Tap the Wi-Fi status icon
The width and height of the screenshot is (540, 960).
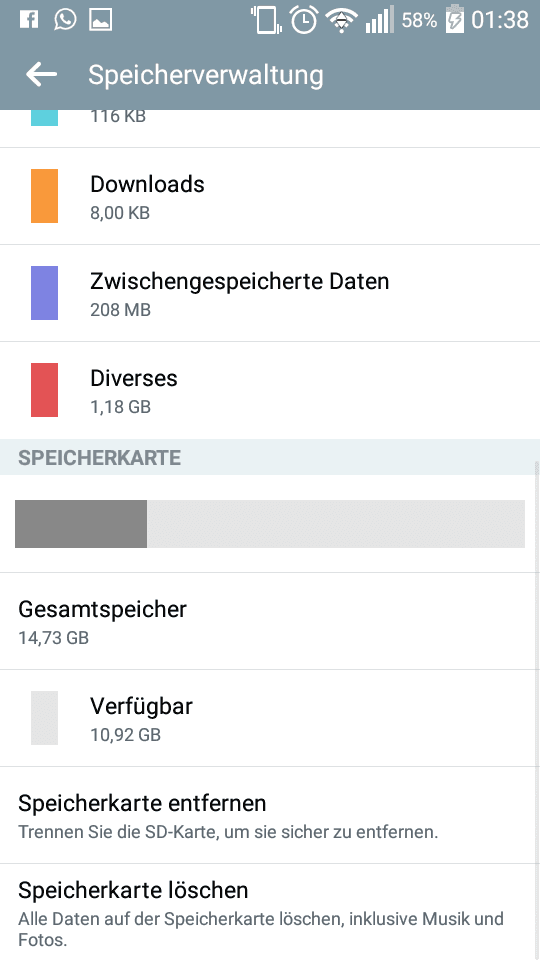click(x=342, y=21)
